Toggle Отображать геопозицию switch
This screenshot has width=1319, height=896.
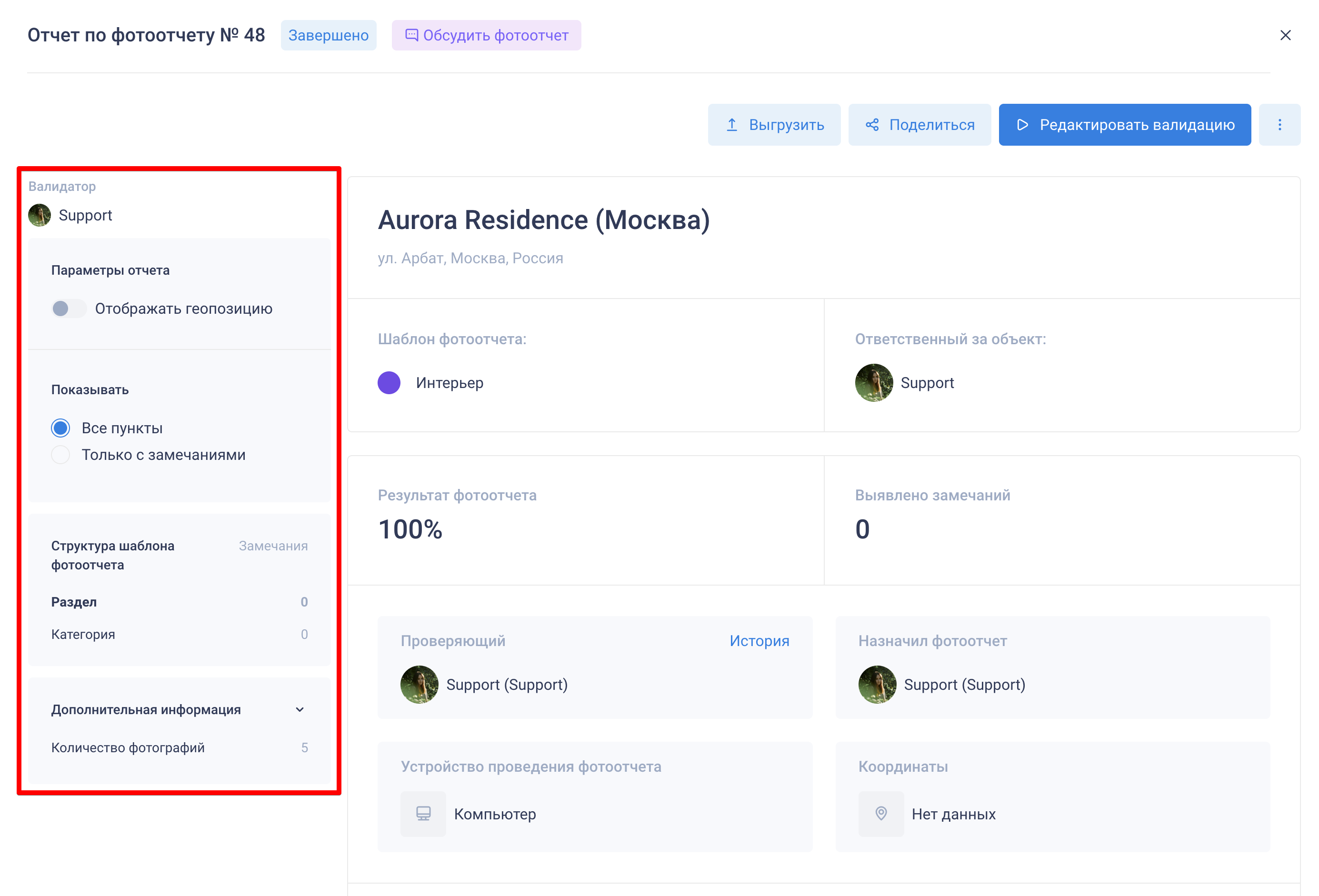[x=68, y=309]
